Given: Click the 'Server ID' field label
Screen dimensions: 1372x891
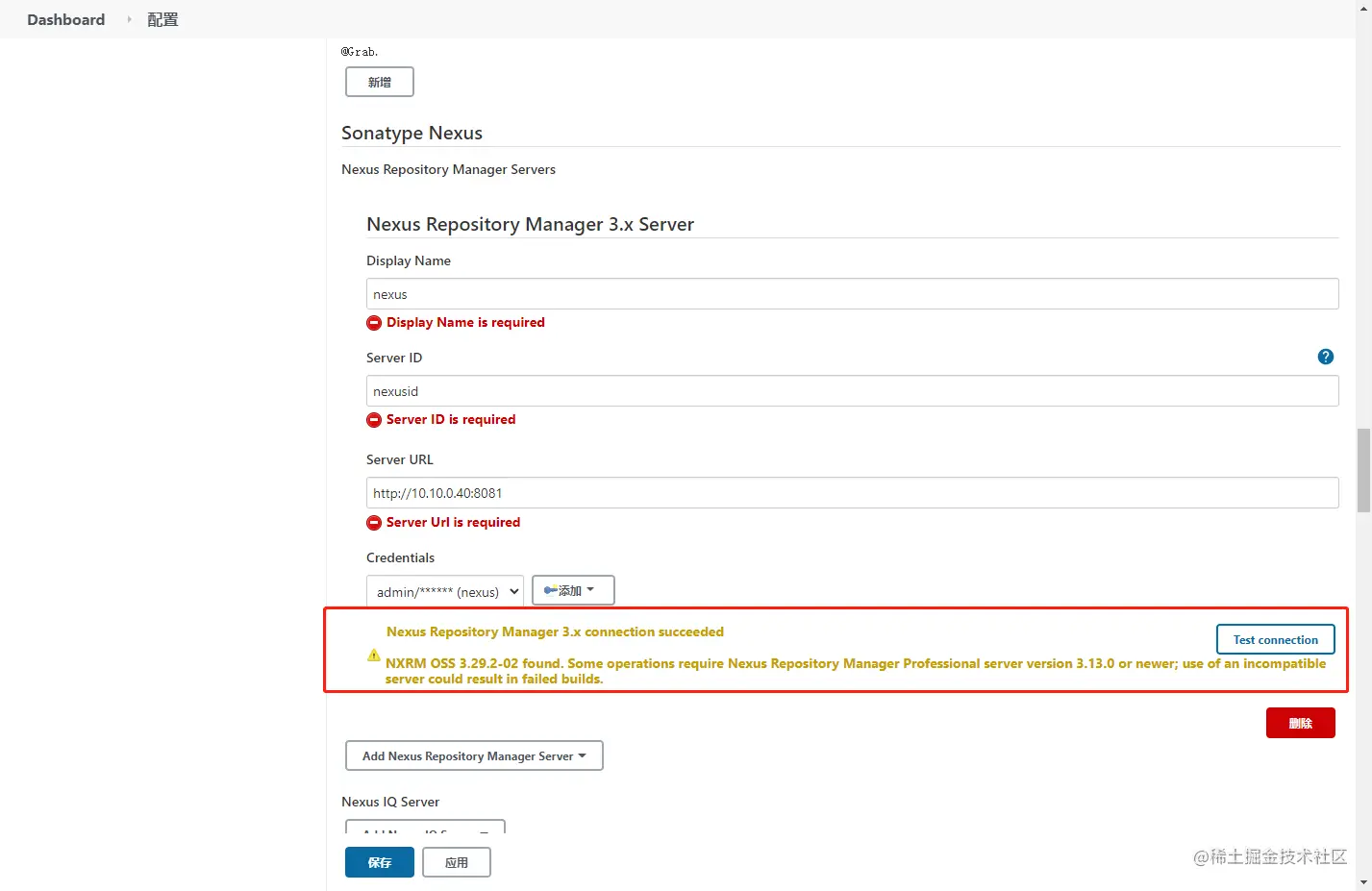Looking at the screenshot, I should pos(394,358).
